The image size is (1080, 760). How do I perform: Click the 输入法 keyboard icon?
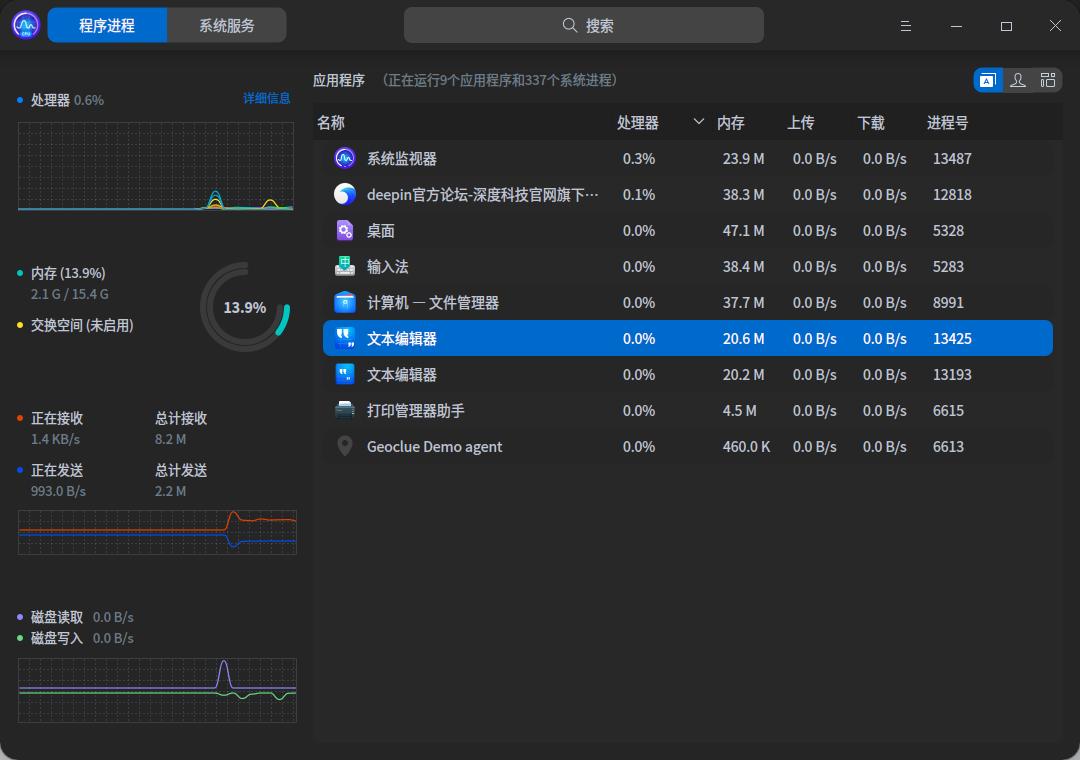click(344, 266)
